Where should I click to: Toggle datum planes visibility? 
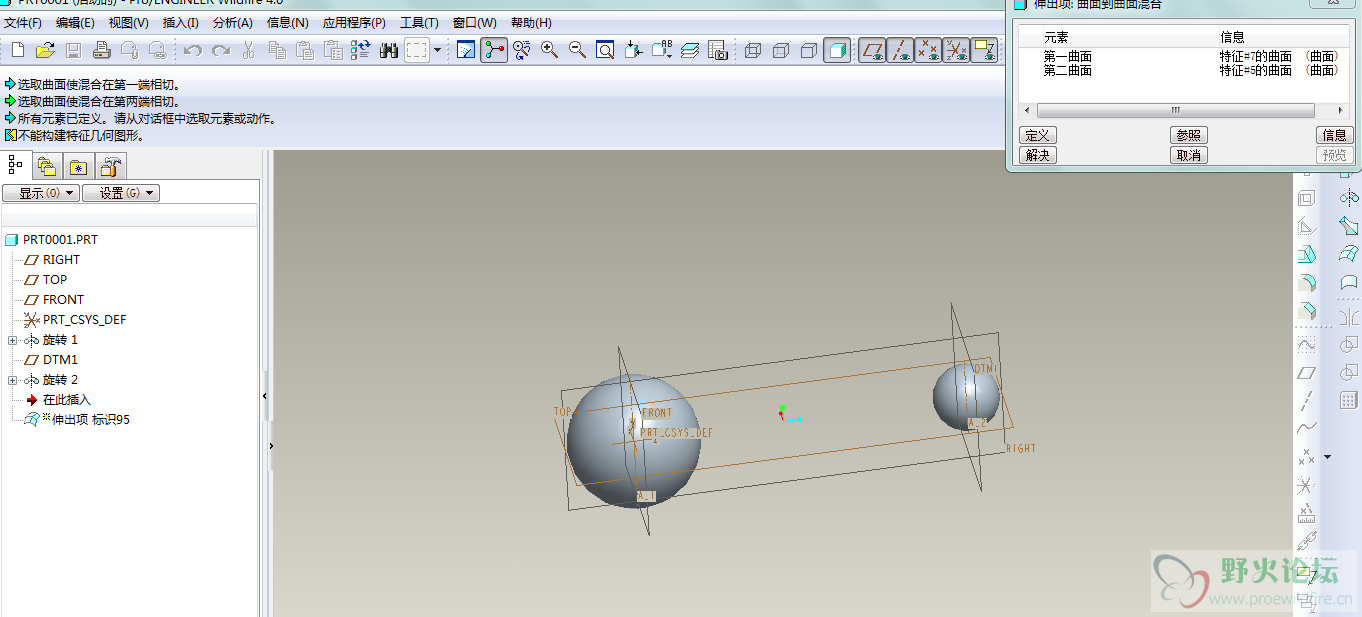(874, 50)
